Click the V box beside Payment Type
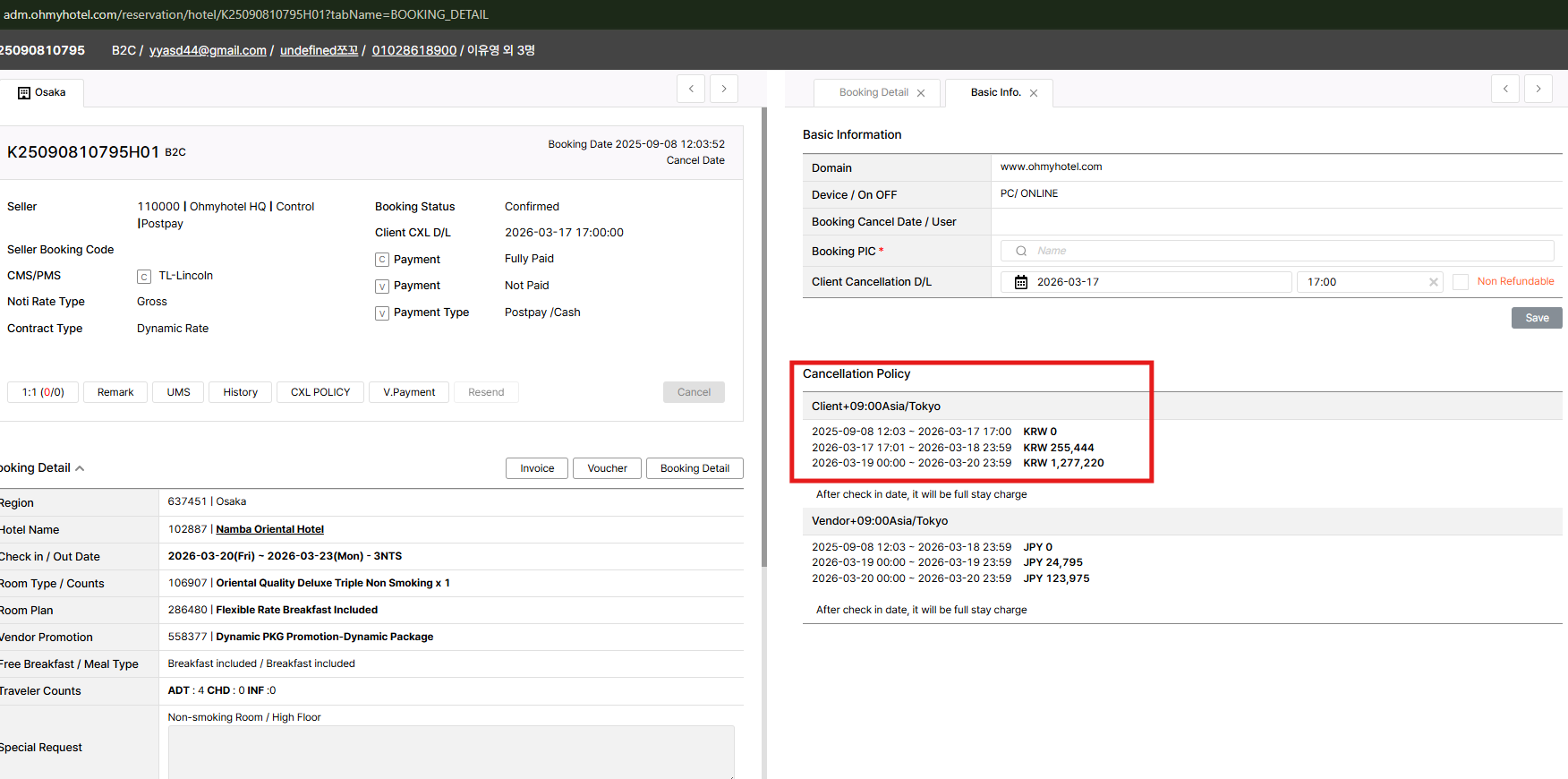The image size is (1568, 779). tap(382, 313)
